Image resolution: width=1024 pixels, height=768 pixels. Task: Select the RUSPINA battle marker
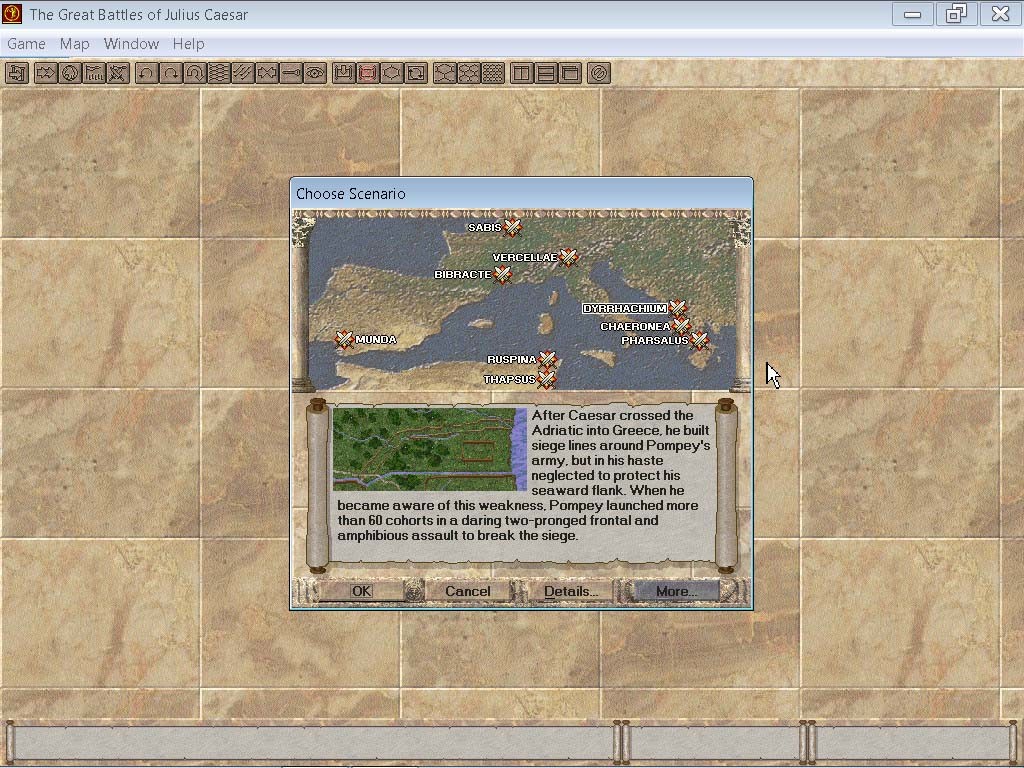547,359
